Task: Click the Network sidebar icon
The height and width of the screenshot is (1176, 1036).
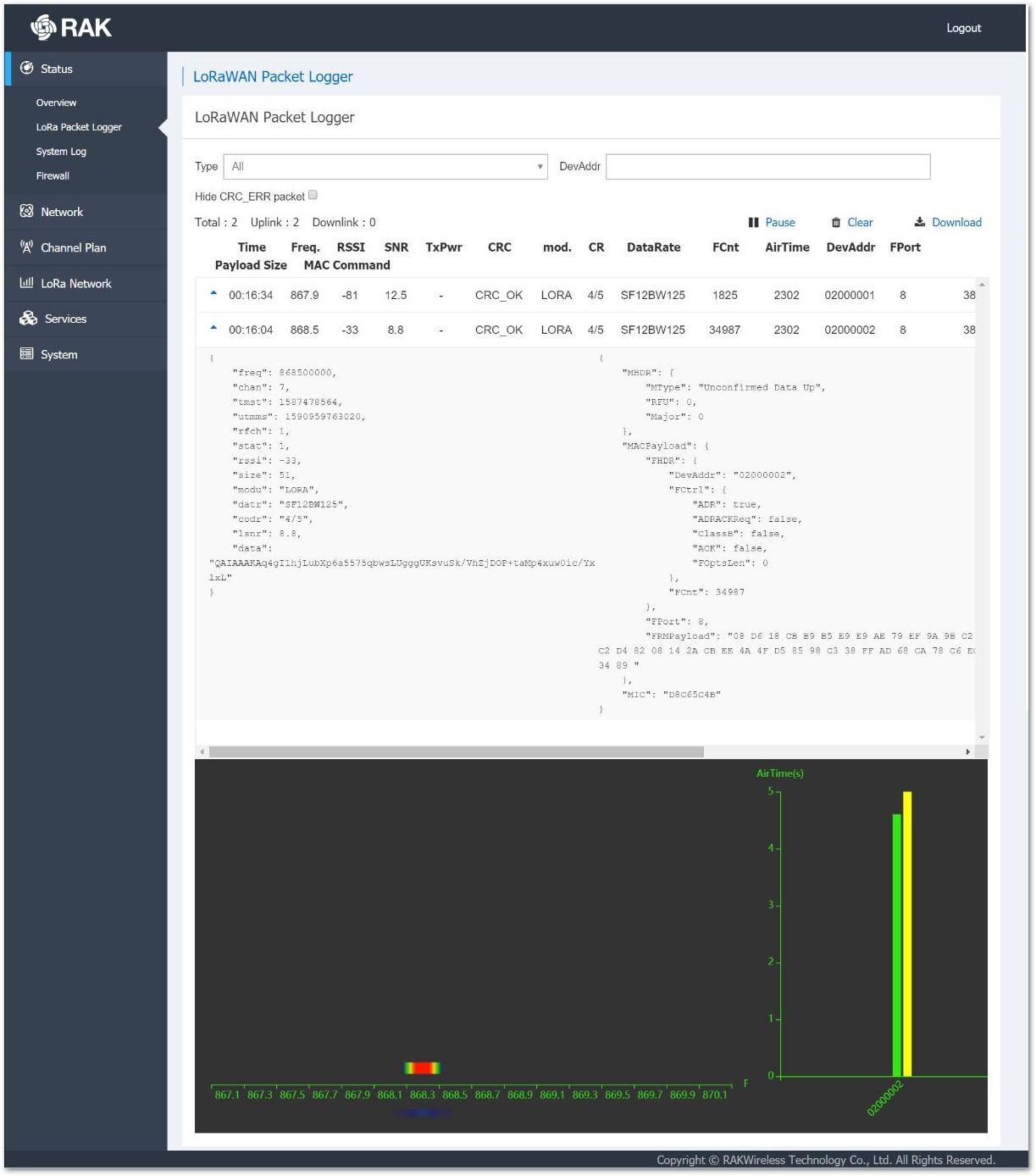Action: (x=26, y=211)
